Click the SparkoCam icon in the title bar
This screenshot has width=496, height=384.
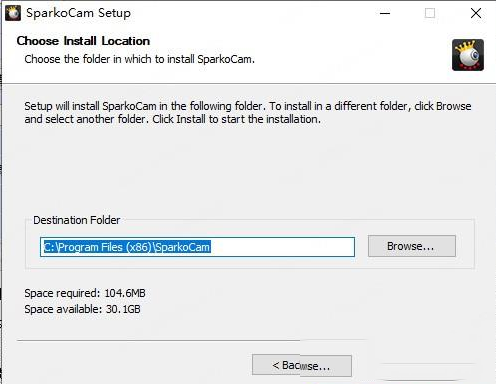(x=13, y=13)
